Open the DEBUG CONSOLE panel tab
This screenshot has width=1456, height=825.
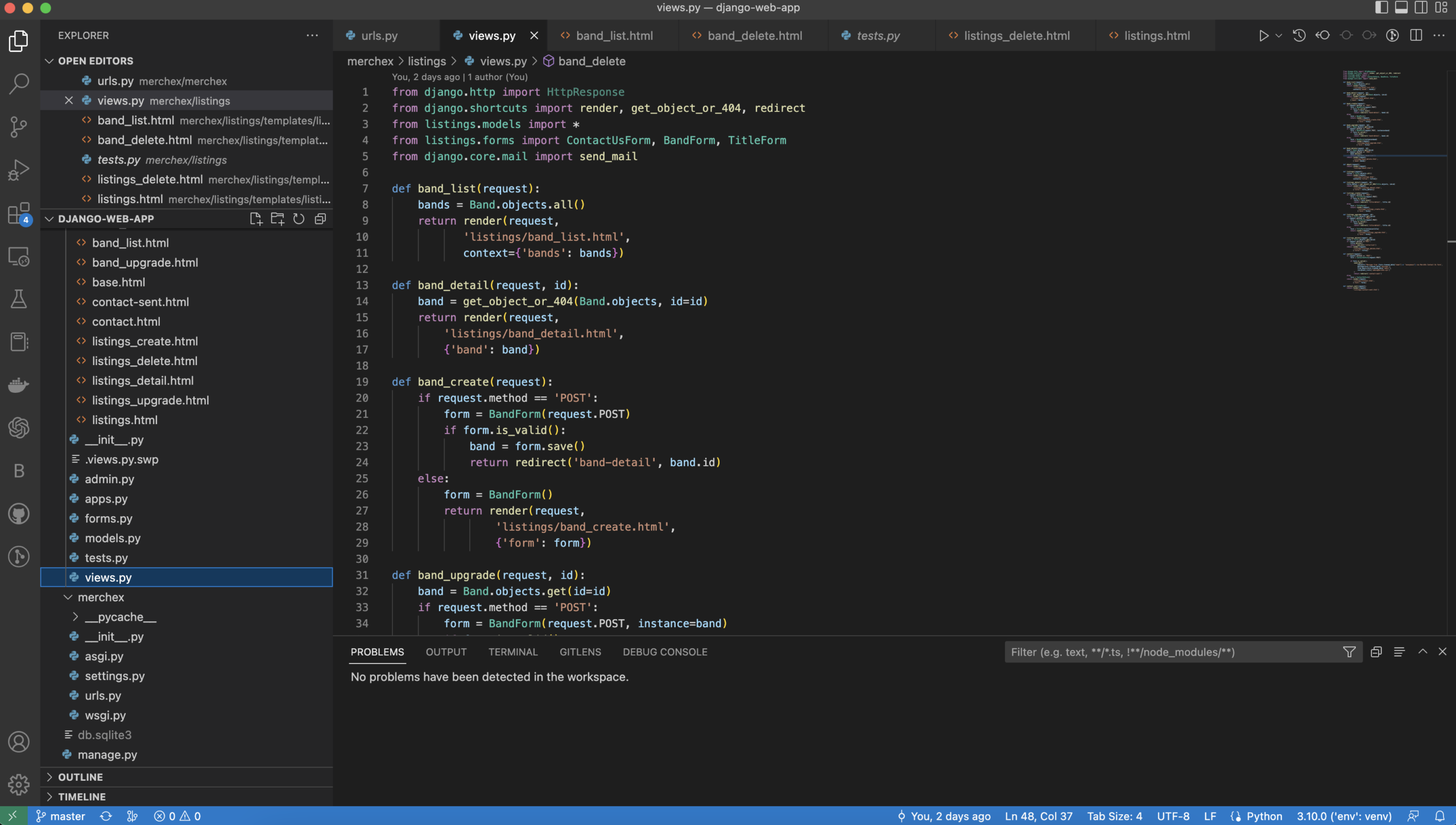[x=665, y=652]
